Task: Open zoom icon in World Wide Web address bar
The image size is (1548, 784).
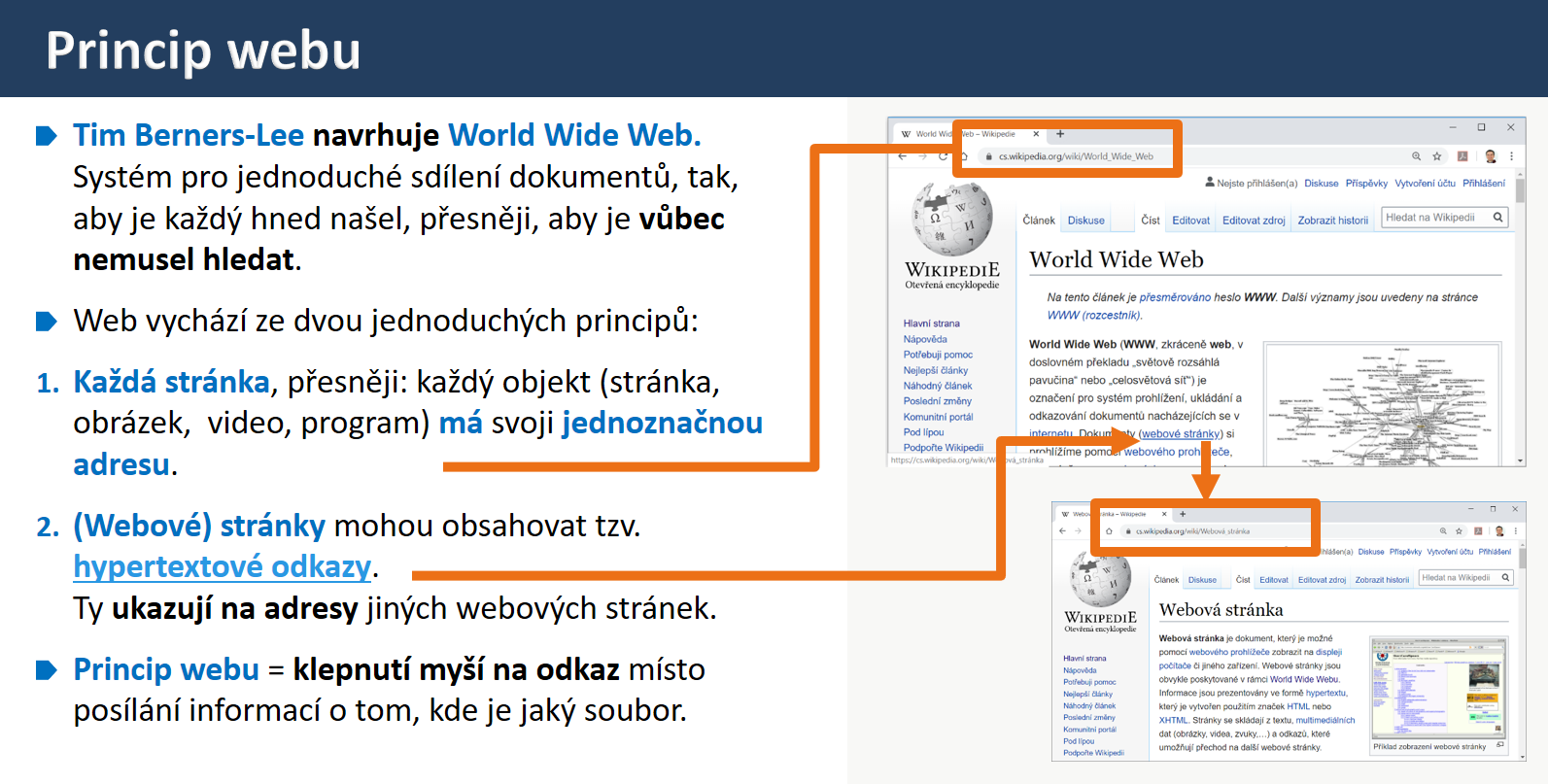Action: click(x=1417, y=156)
